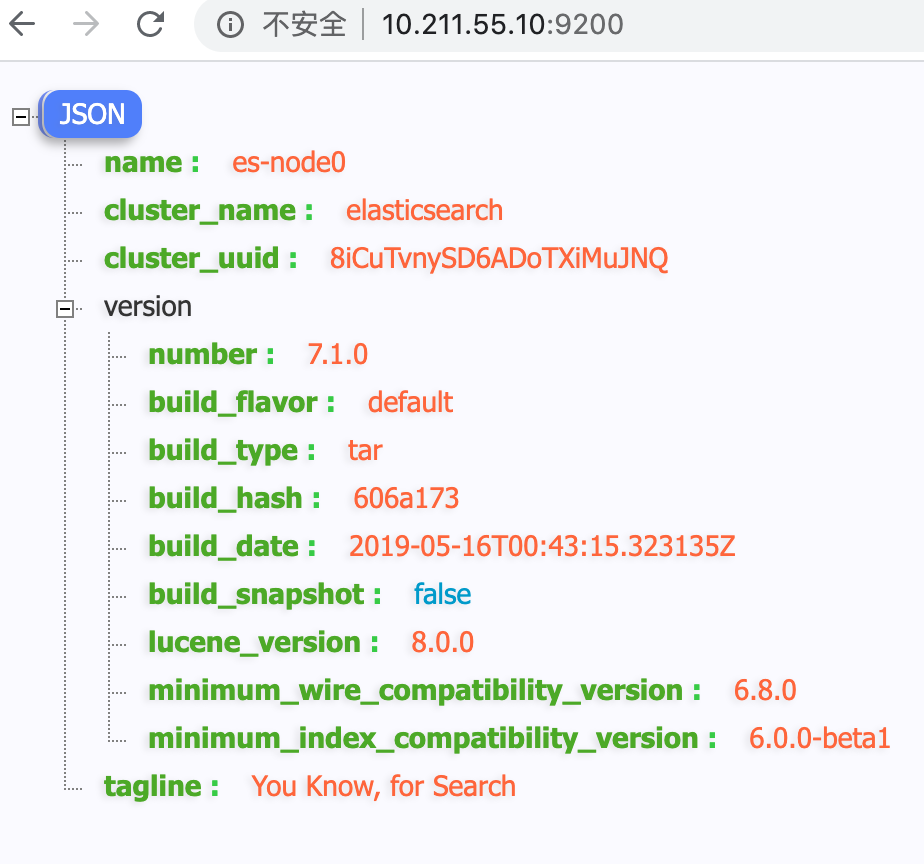Screen dimensions: 924x864
Task: Select the cluster_name key
Action: click(x=208, y=211)
